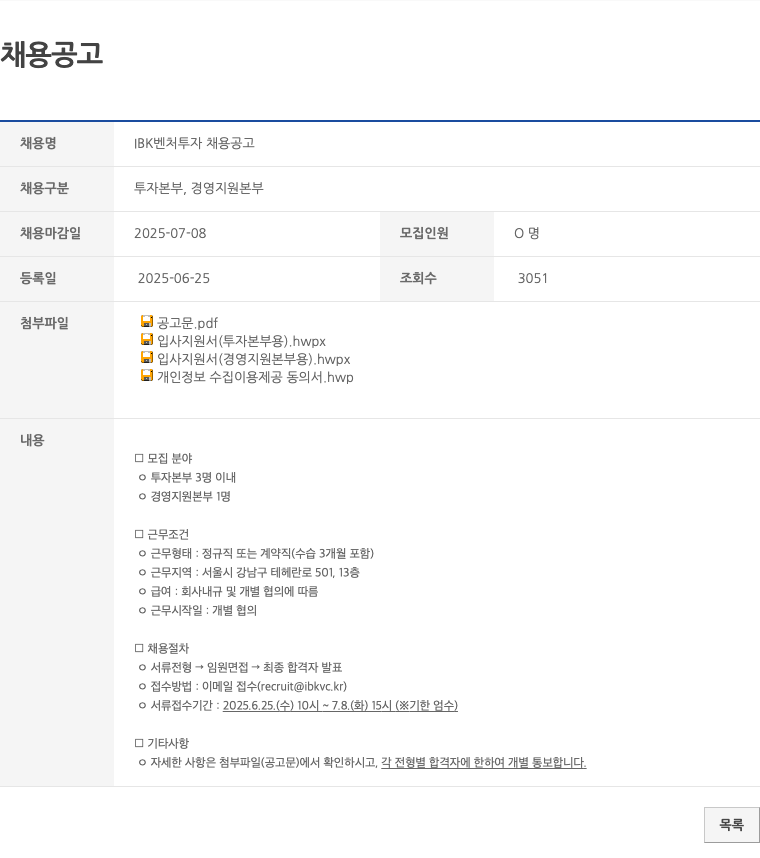Click the 급여 회사내규 line
The image size is (760, 858).
click(x=229, y=591)
